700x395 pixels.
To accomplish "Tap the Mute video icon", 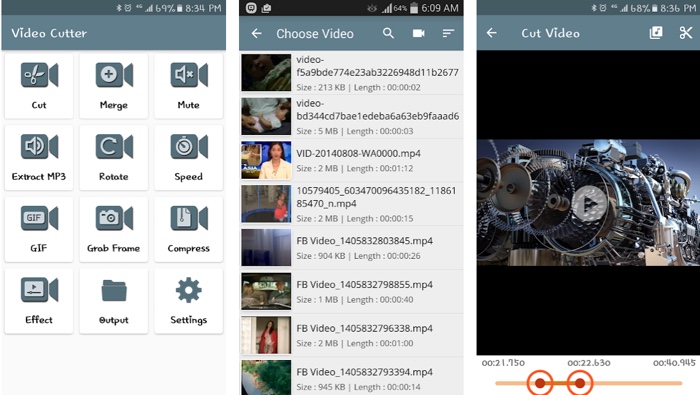I will [188, 86].
